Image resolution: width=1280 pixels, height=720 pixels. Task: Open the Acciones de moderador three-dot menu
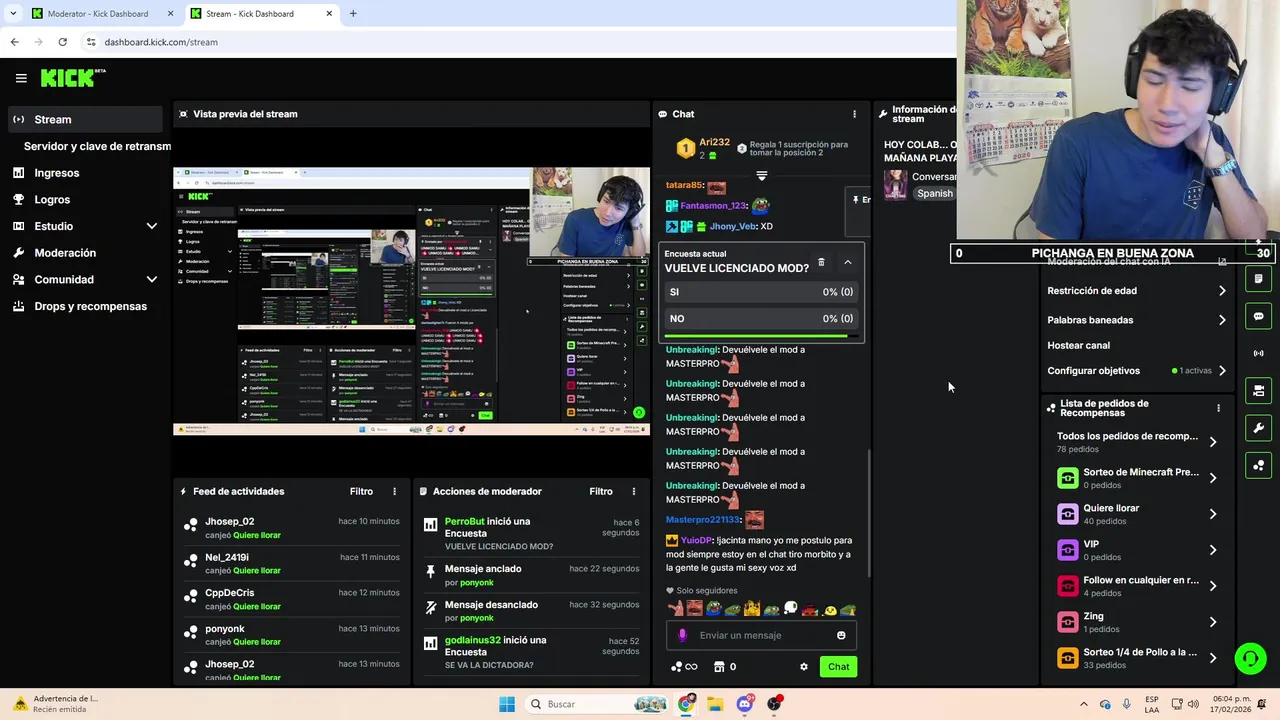(x=633, y=491)
